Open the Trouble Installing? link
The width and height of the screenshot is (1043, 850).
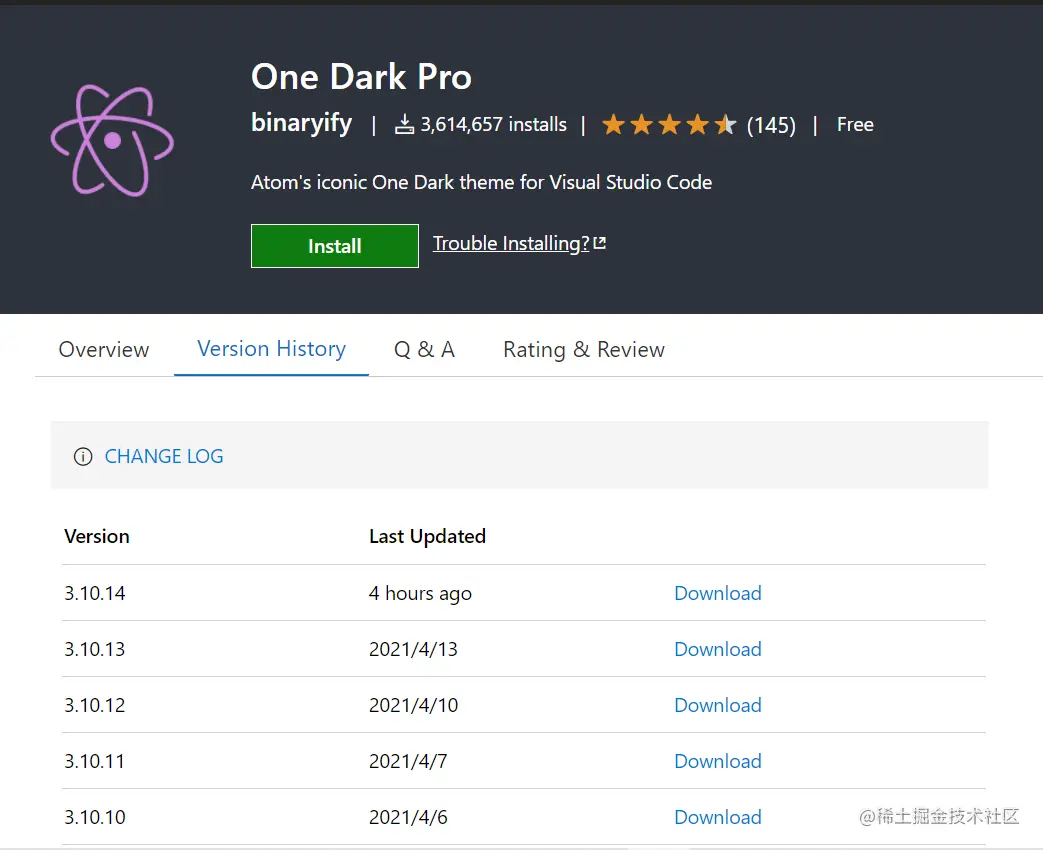(x=510, y=244)
